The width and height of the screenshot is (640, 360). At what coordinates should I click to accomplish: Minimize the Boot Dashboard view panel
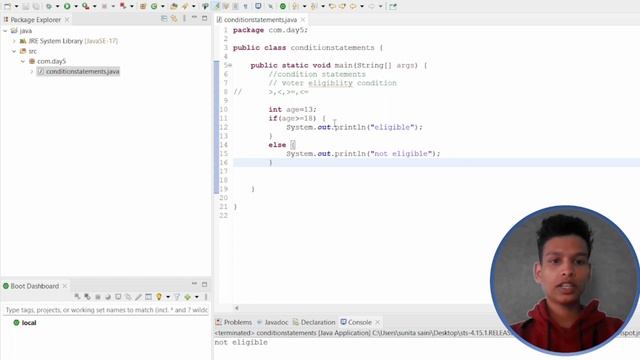pyautogui.click(x=194, y=284)
